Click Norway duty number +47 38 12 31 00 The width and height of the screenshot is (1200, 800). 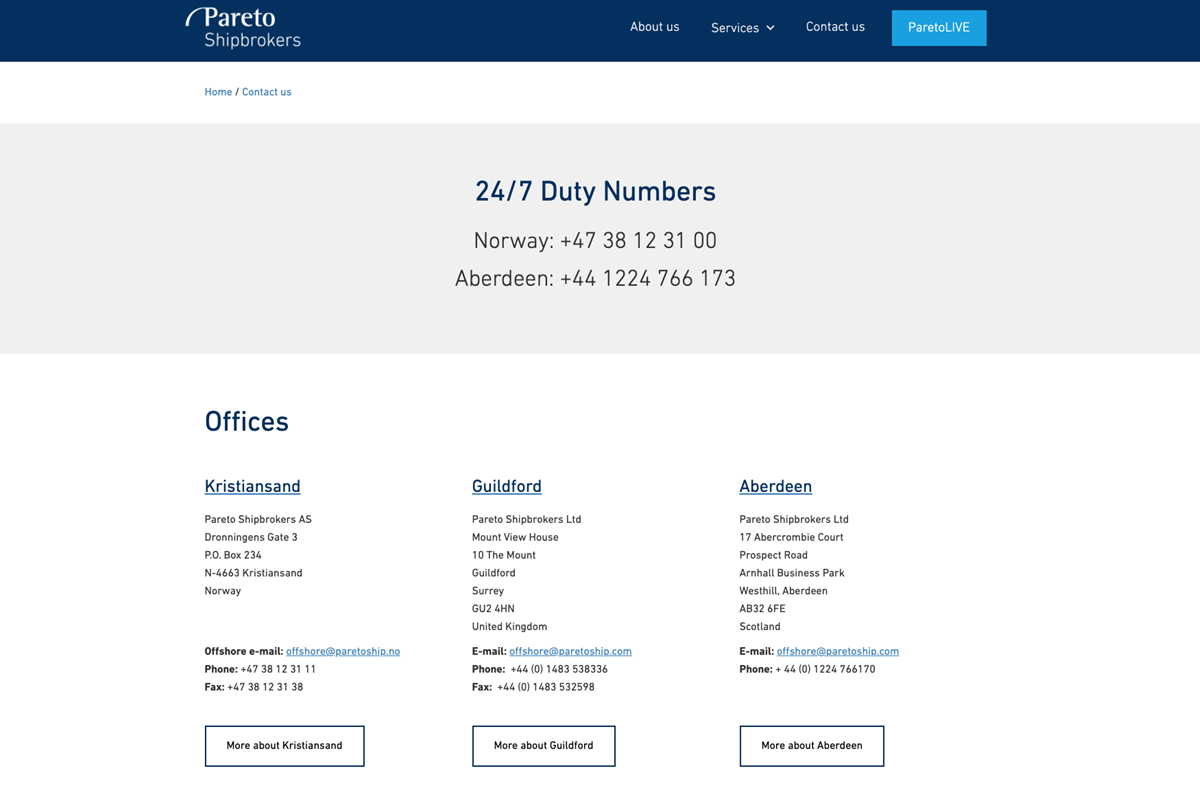(x=638, y=241)
